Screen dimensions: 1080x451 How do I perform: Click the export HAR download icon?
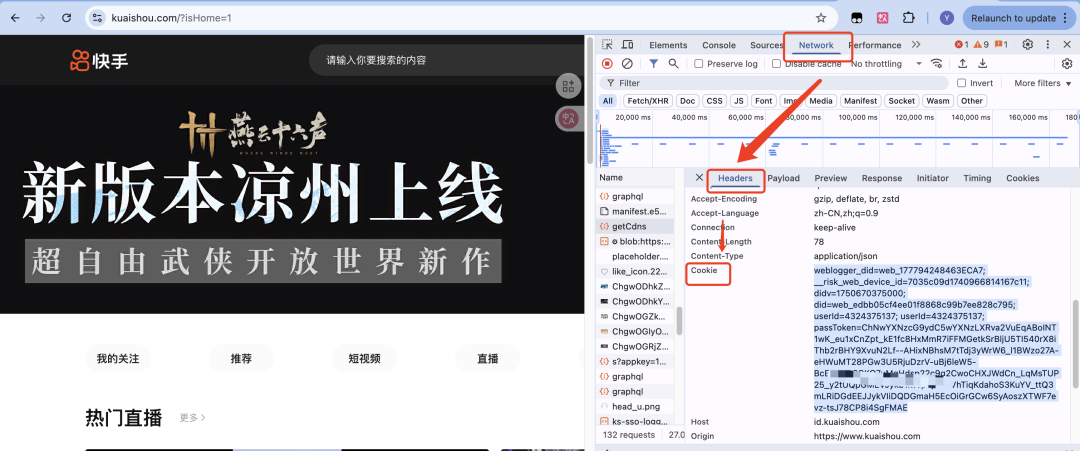point(982,63)
